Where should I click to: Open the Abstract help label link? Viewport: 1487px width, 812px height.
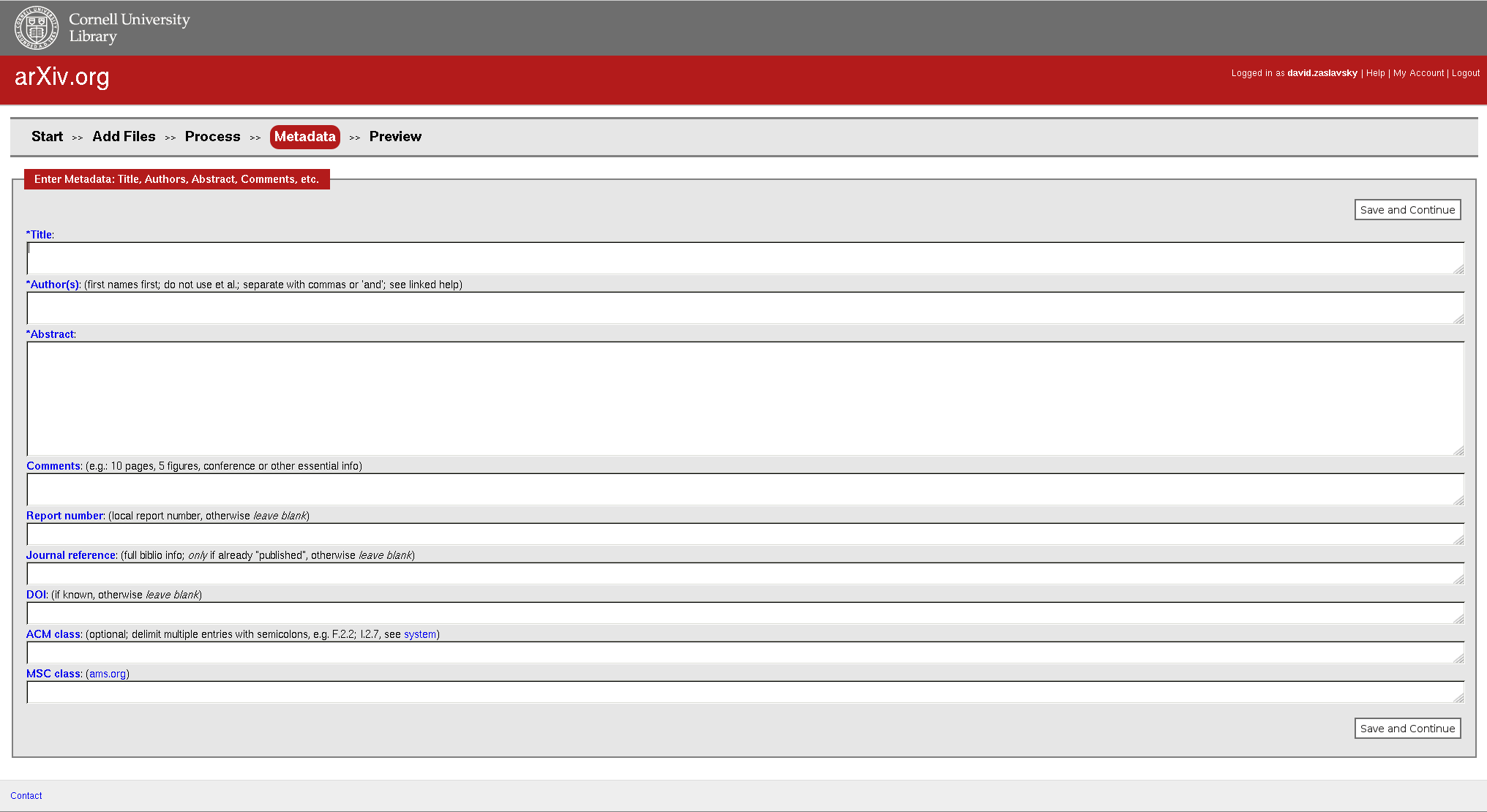click(x=51, y=334)
